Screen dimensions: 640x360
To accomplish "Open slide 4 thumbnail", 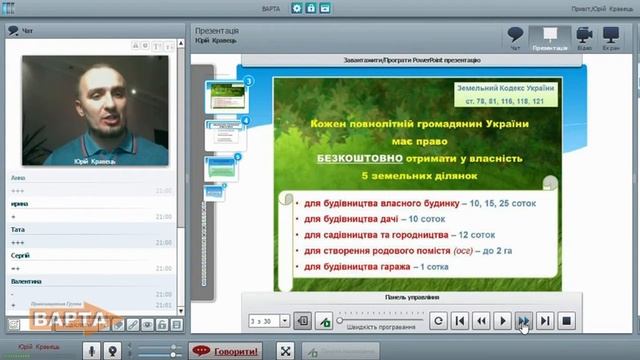I will point(226,136).
